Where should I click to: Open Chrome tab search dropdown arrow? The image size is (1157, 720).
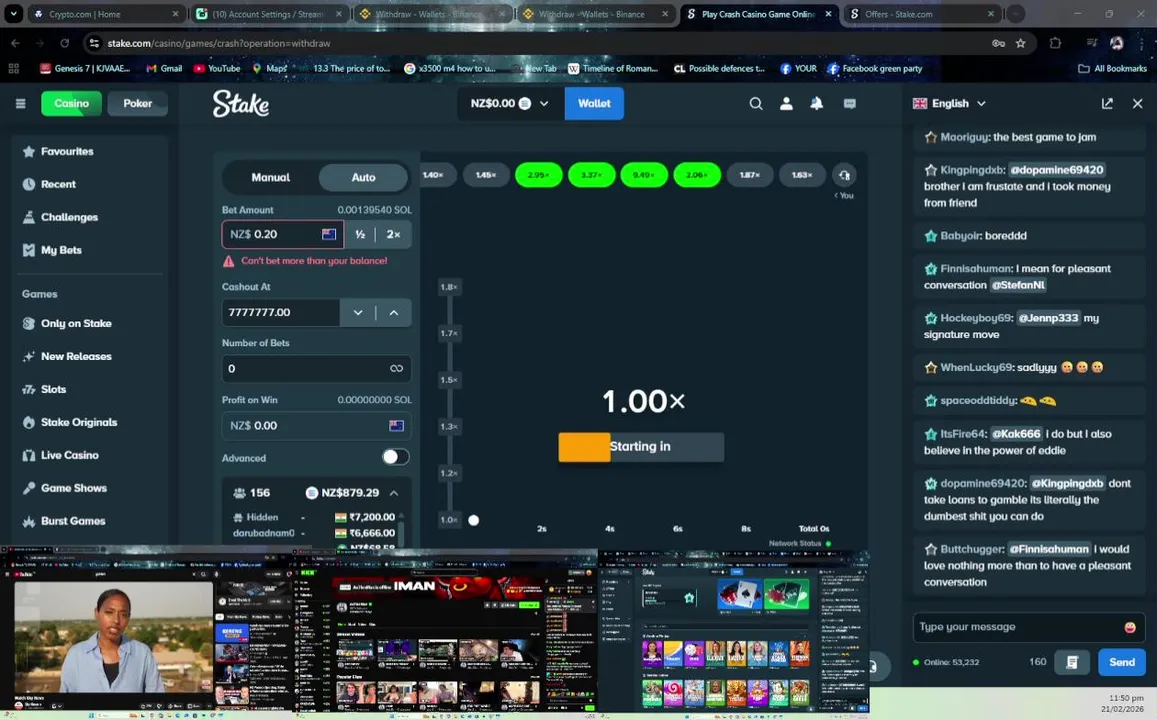point(13,13)
